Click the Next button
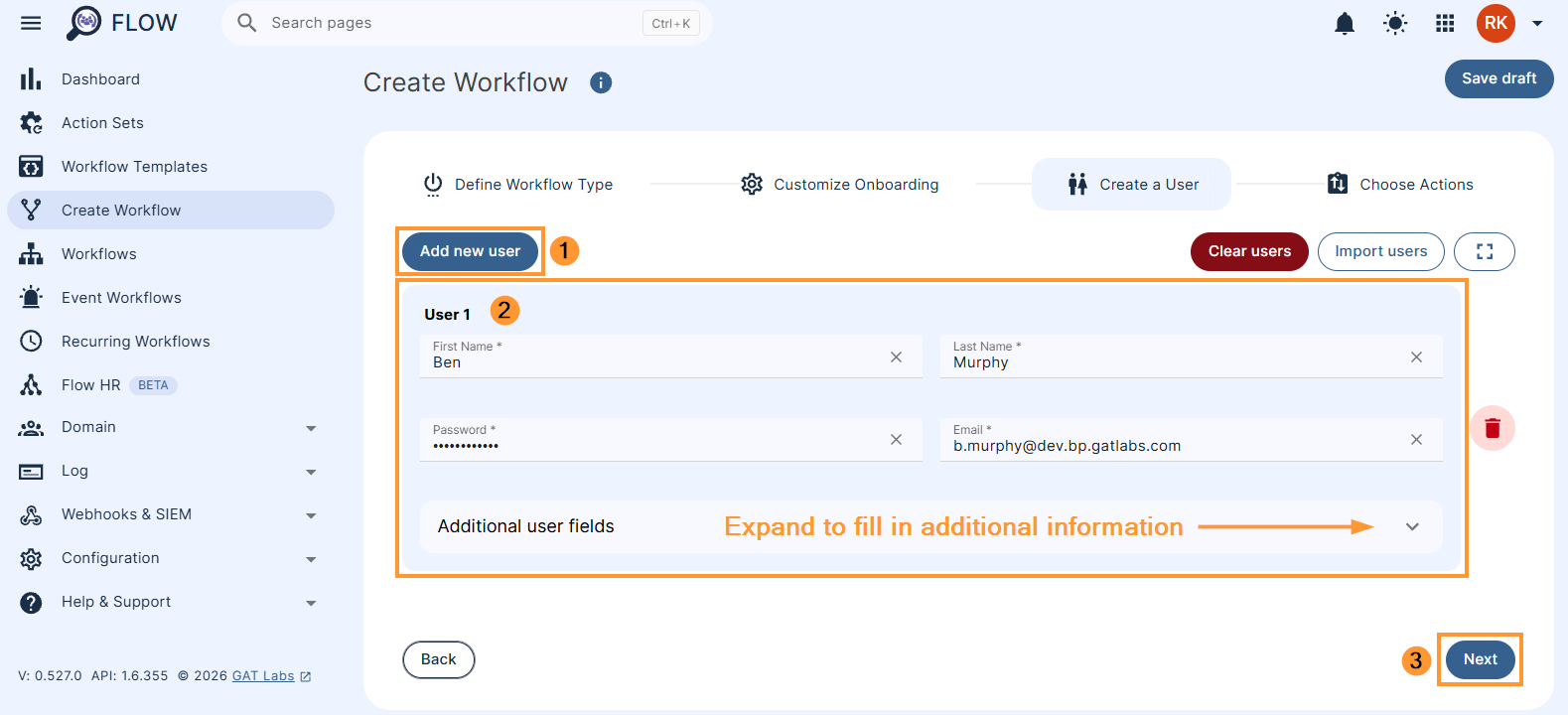1568x715 pixels. click(x=1480, y=659)
